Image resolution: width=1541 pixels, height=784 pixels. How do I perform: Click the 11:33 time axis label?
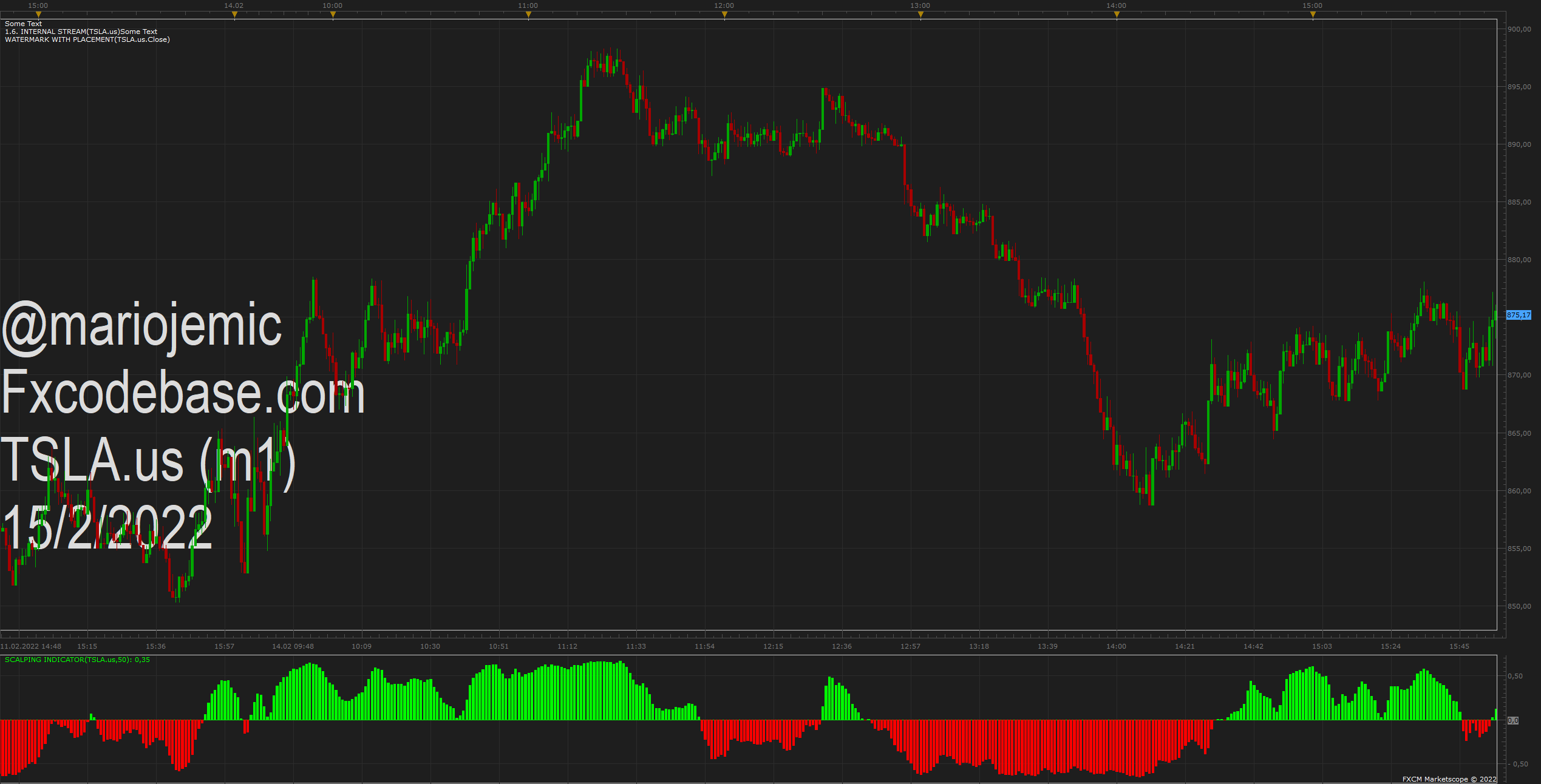[x=636, y=646]
